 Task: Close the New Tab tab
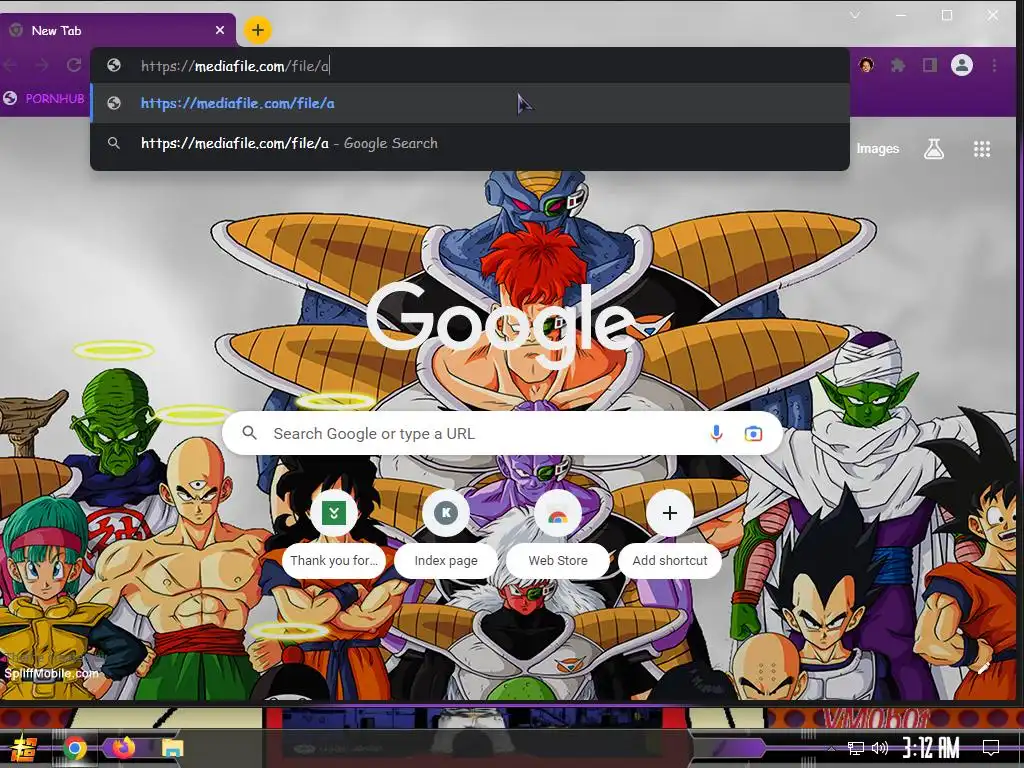(x=220, y=30)
